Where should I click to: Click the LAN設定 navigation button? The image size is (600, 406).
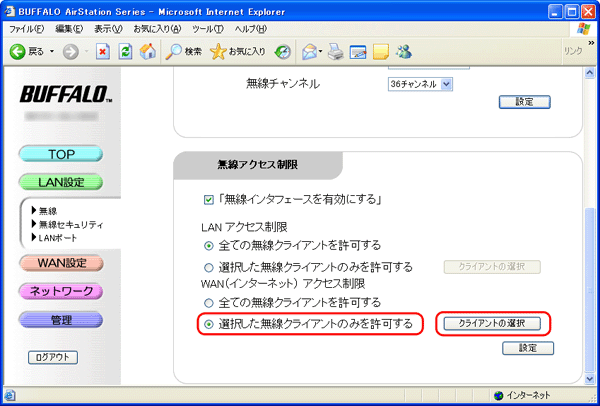61,182
